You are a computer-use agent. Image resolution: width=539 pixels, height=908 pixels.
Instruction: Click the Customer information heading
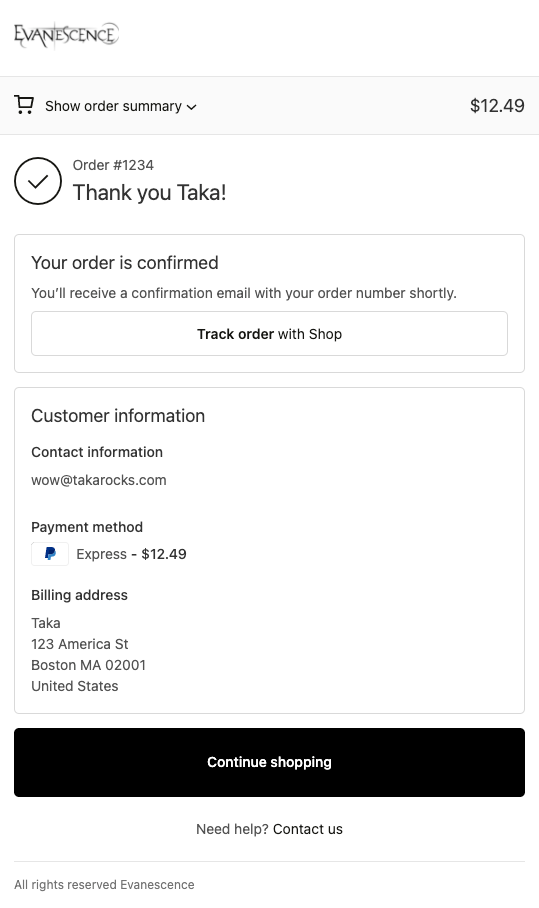[118, 416]
